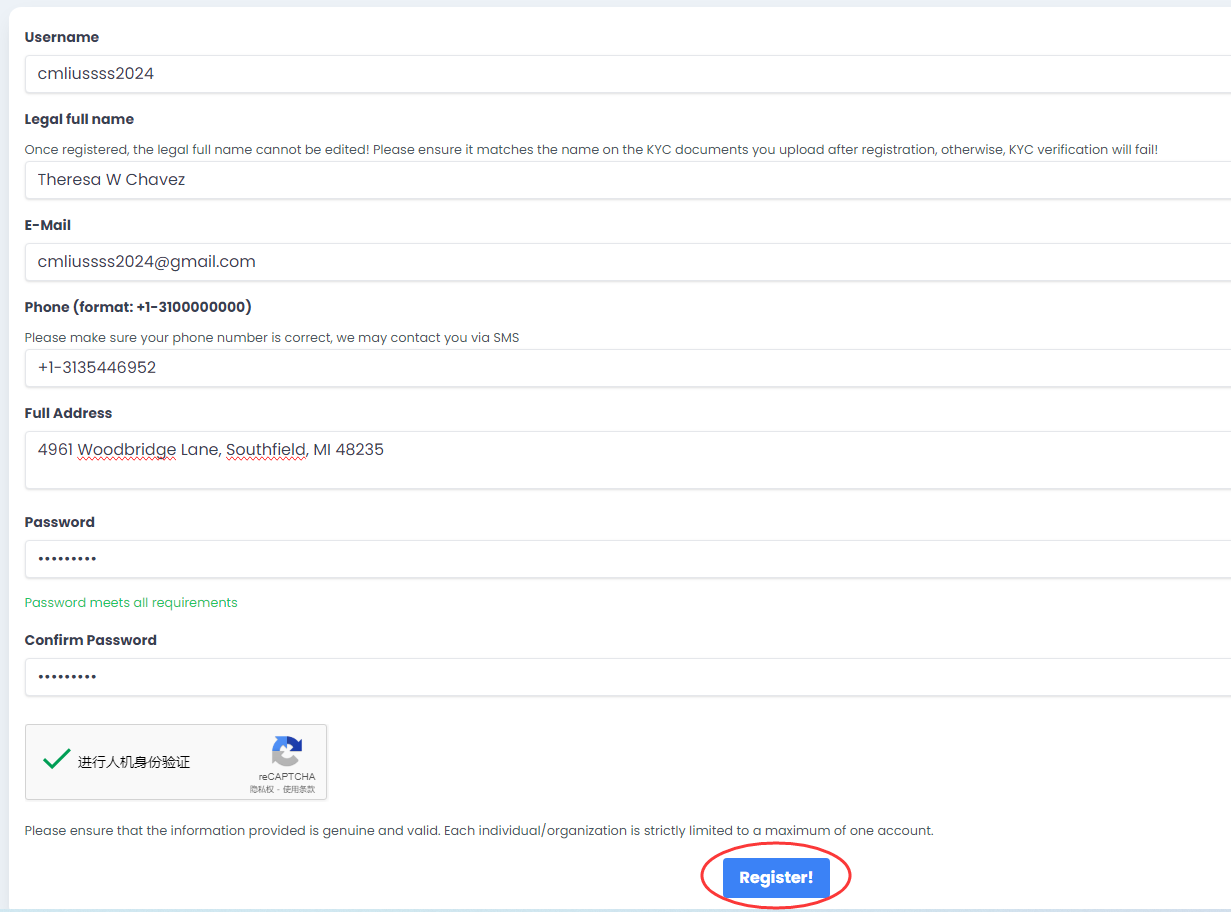1231x912 pixels.
Task: Open the reCAPTCHA privacy link (隐私权)
Action: [262, 789]
